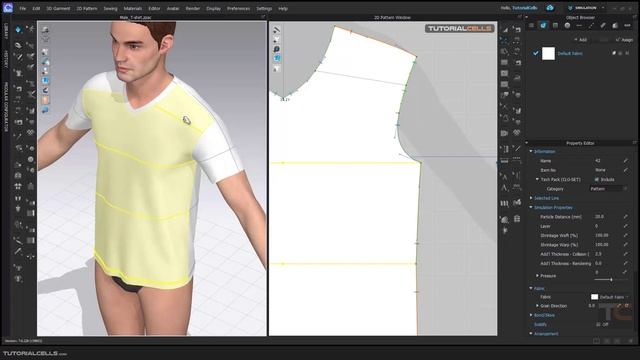Screen dimensions: 640x360
Task: Click the magnifier zoom icon in 2D toolbar
Action: point(277,49)
